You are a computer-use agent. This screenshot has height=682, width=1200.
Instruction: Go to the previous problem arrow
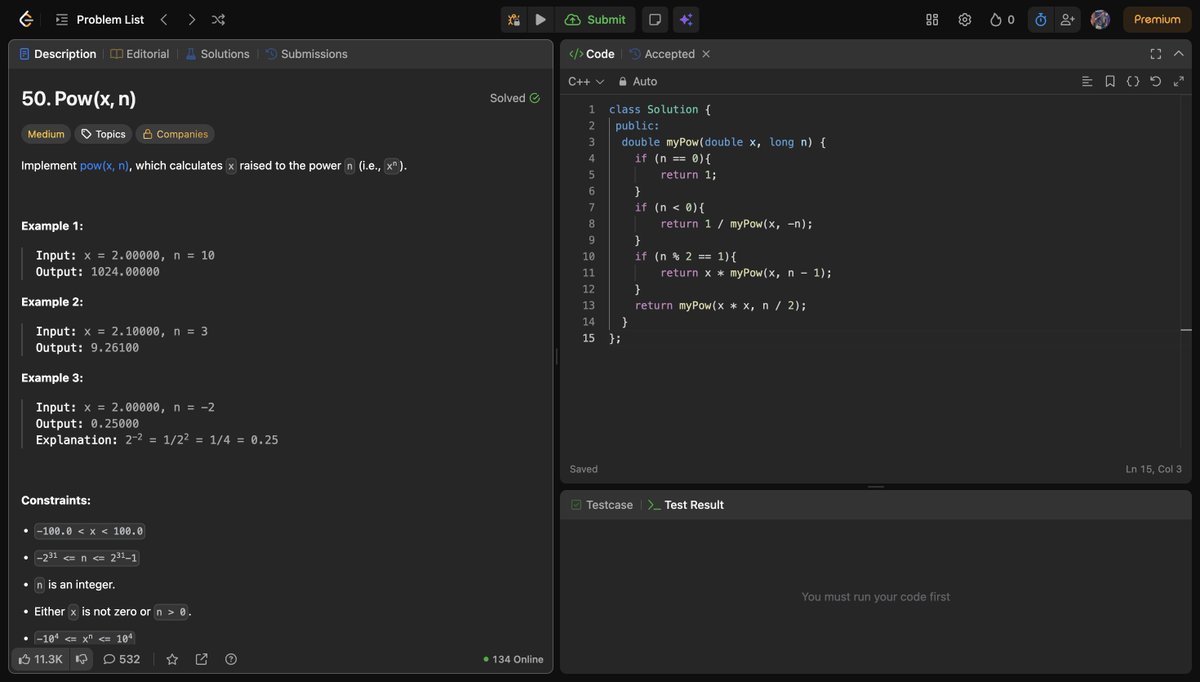(x=164, y=19)
